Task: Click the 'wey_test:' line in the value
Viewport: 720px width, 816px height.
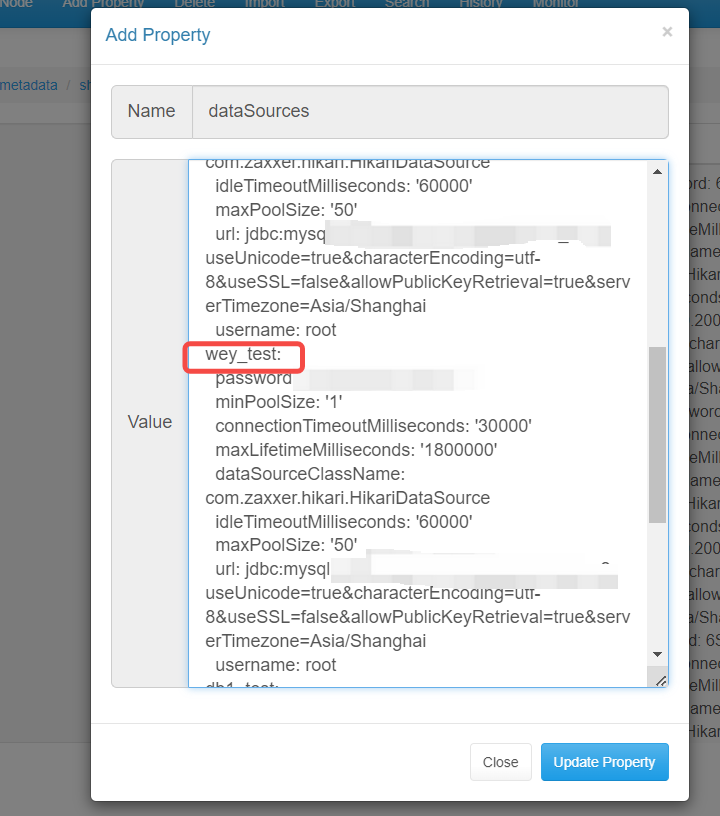Action: [x=243, y=354]
